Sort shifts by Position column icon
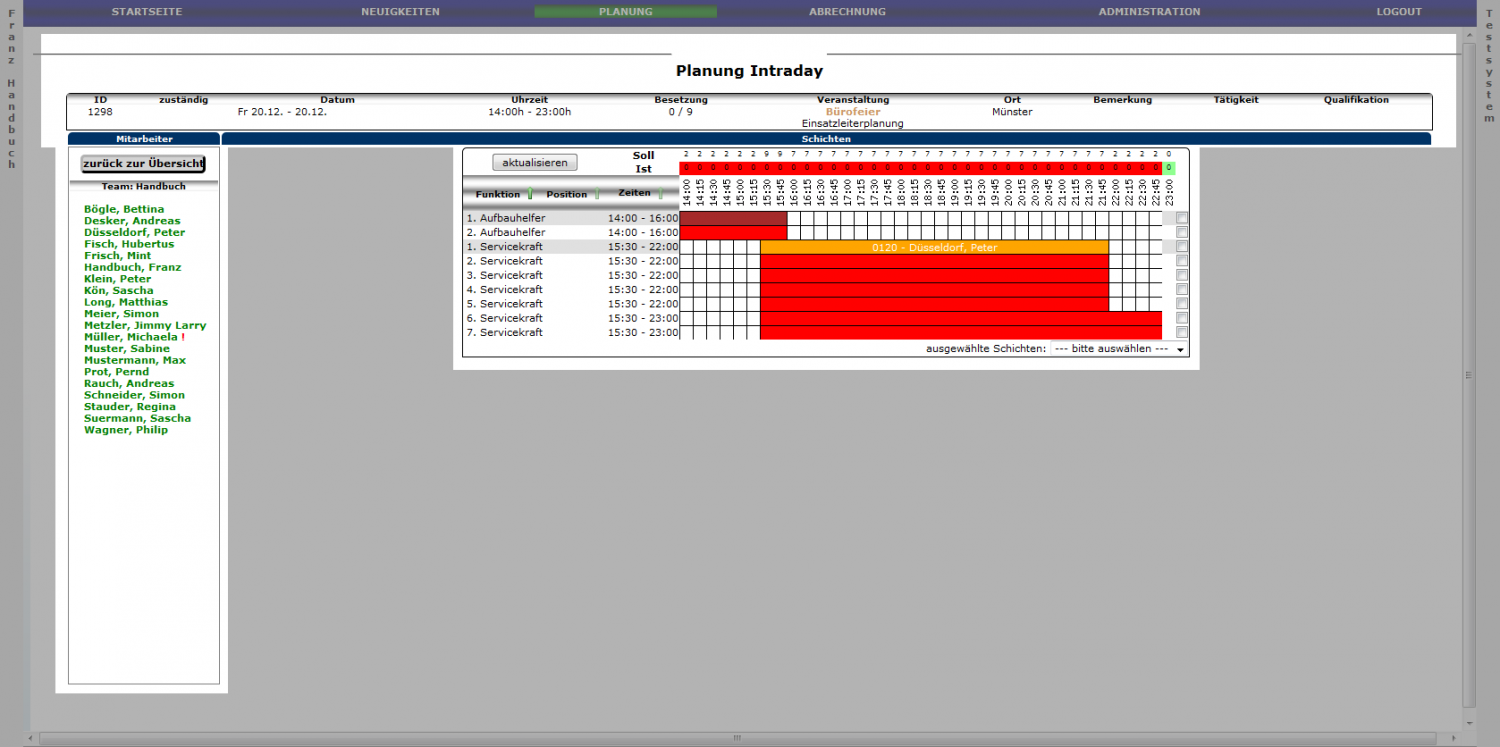1500x747 pixels. [597, 194]
